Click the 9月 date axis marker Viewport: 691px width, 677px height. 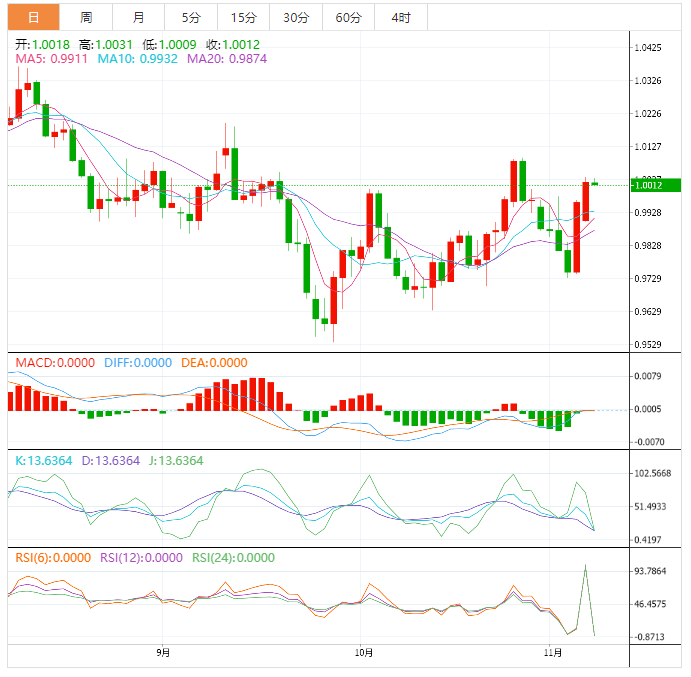point(163,652)
